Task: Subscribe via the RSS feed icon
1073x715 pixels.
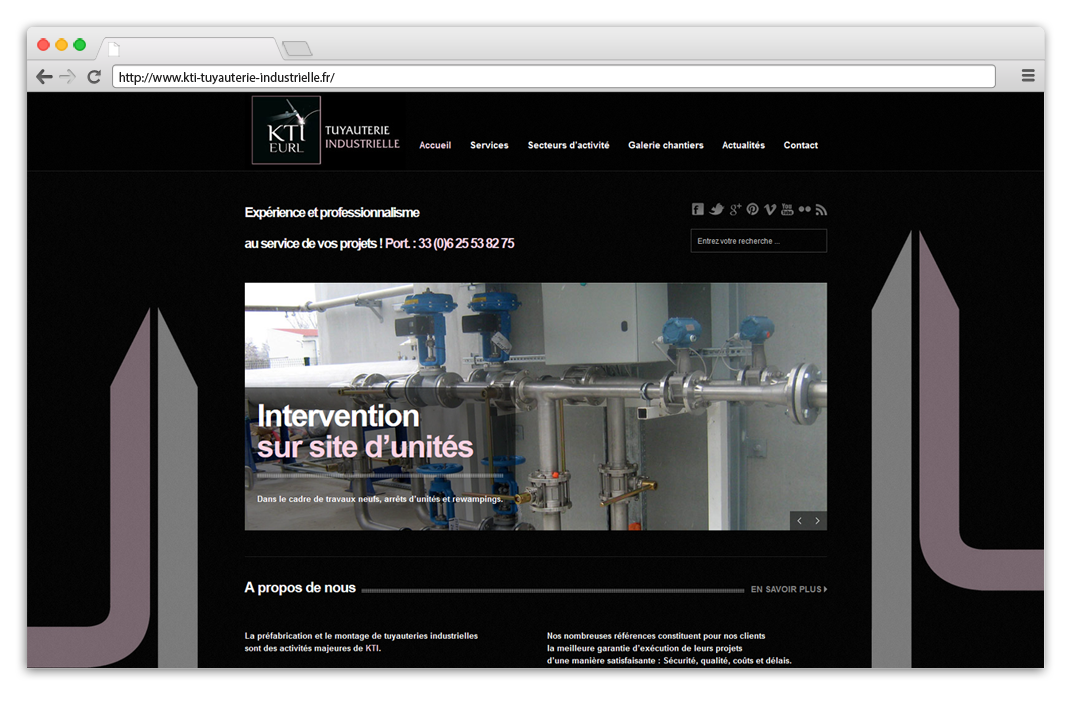Action: 821,209
